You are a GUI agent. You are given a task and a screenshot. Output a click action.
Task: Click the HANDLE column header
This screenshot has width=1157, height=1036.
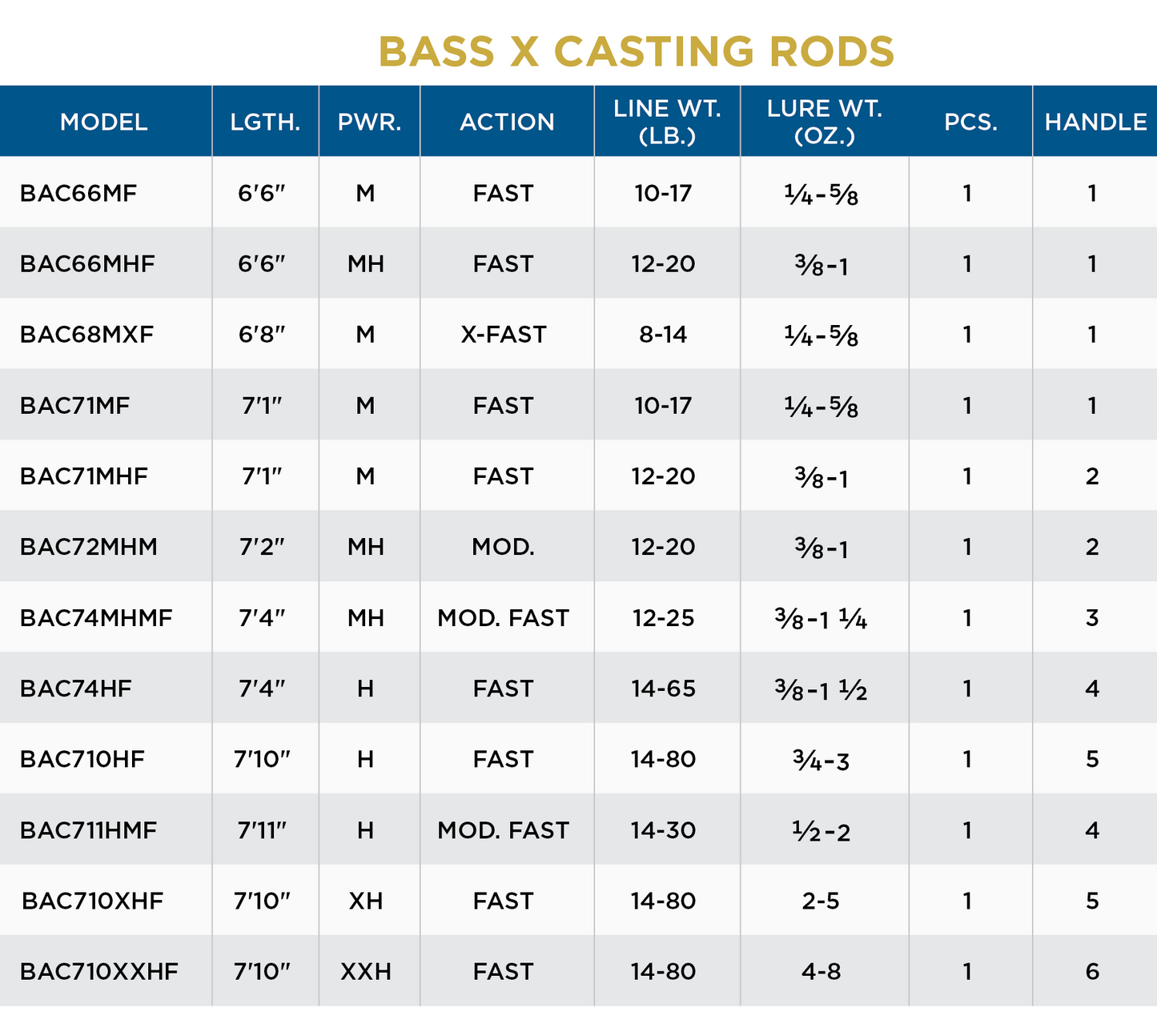click(1095, 122)
